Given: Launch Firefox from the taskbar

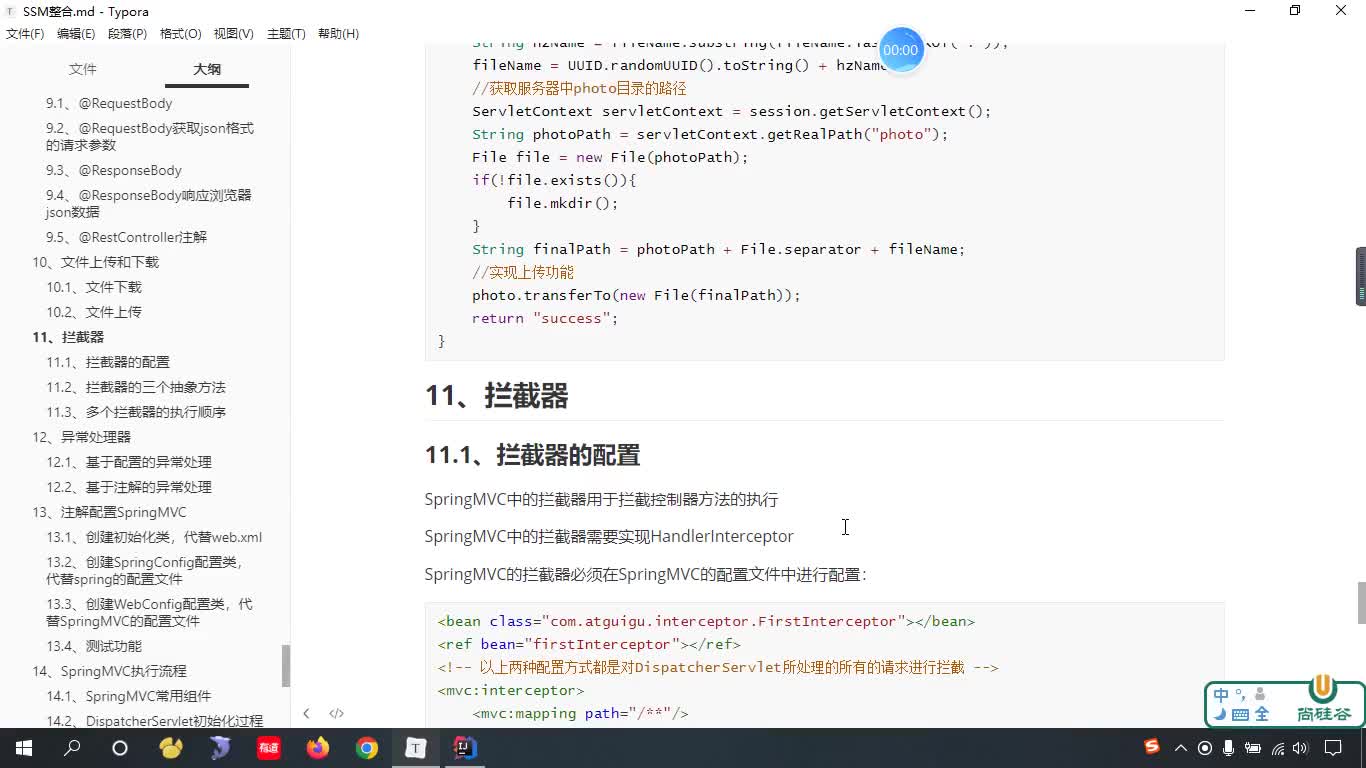Looking at the screenshot, I should pos(318,748).
